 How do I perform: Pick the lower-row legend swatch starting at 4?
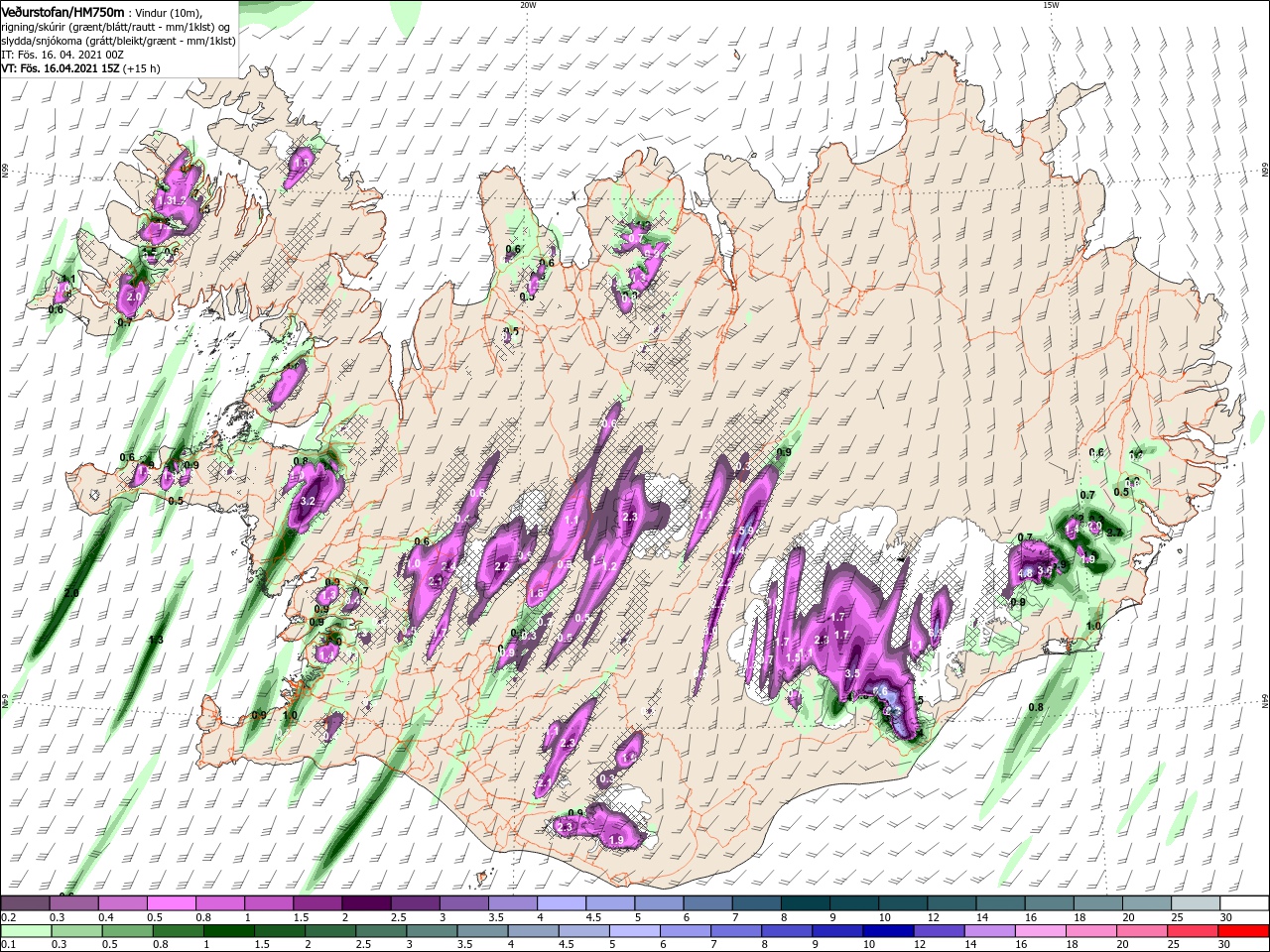(x=532, y=931)
